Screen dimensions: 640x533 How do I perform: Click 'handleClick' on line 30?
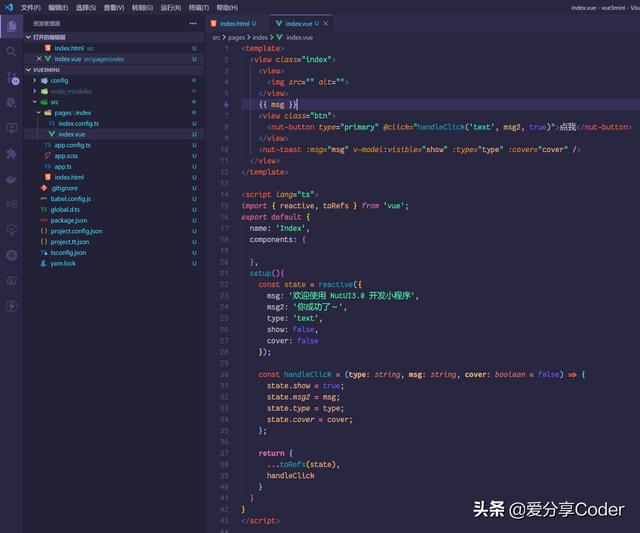pos(308,374)
